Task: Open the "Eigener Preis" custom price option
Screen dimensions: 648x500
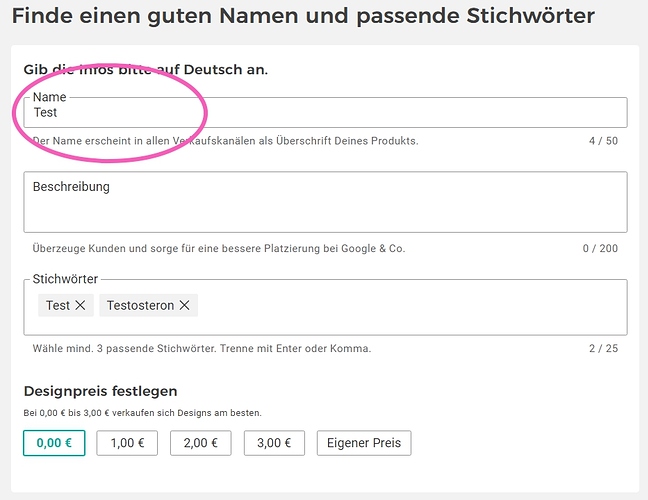Action: point(363,443)
